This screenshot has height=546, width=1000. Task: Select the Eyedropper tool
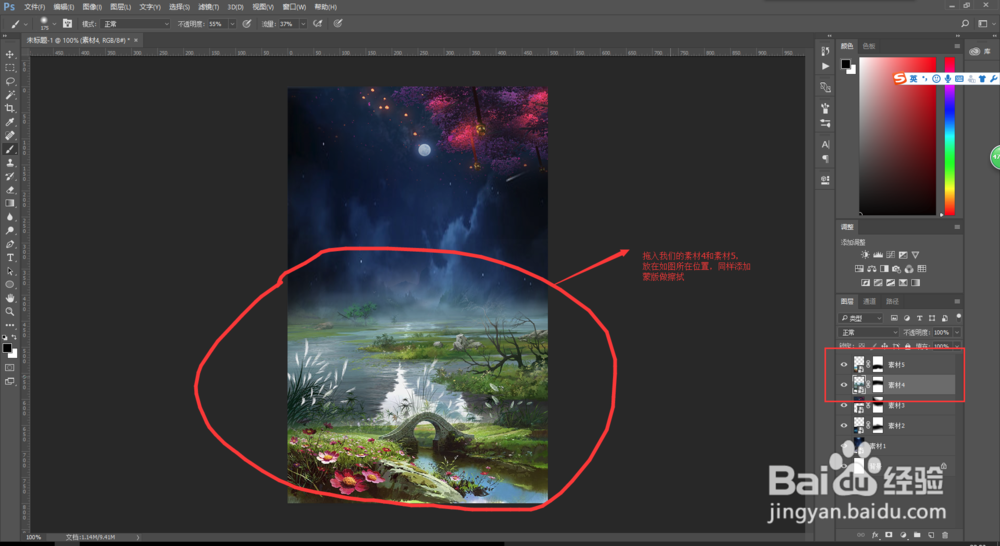pyautogui.click(x=10, y=122)
